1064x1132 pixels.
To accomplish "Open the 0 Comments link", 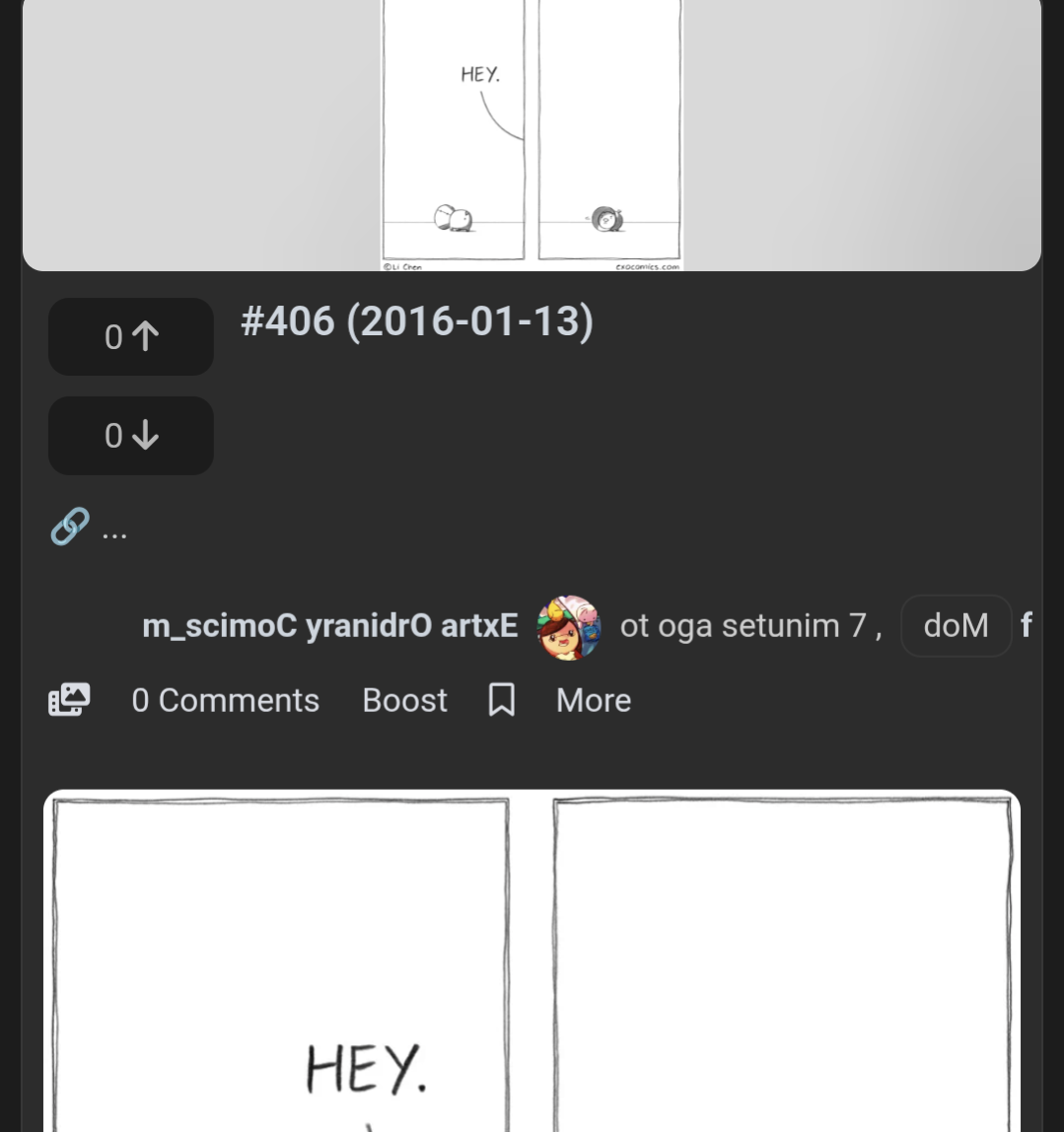I will (x=225, y=700).
